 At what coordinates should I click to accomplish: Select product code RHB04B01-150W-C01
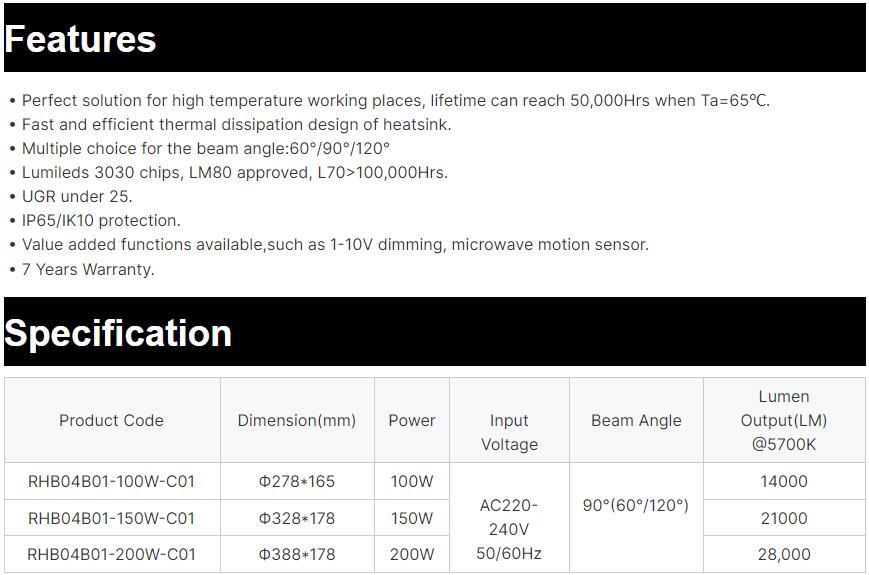pyautogui.click(x=111, y=518)
